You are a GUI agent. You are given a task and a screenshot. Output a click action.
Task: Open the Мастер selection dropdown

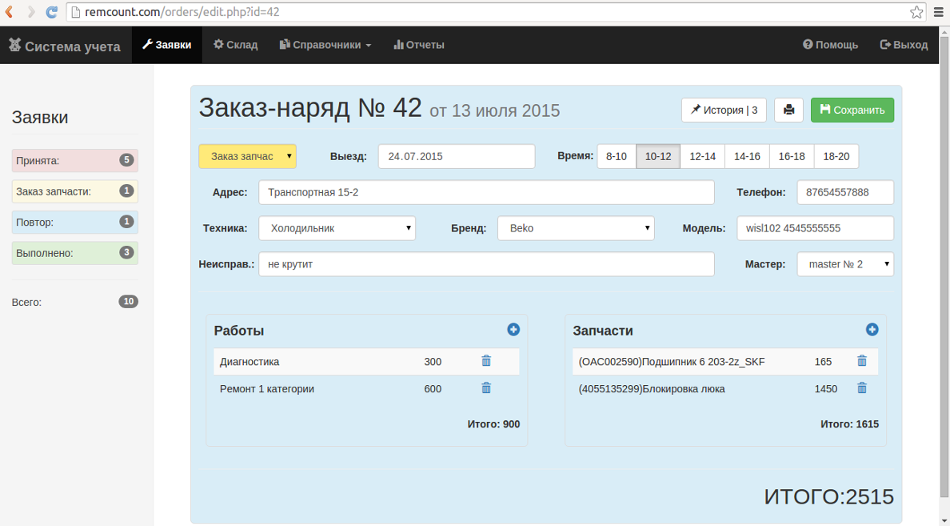coord(845,264)
